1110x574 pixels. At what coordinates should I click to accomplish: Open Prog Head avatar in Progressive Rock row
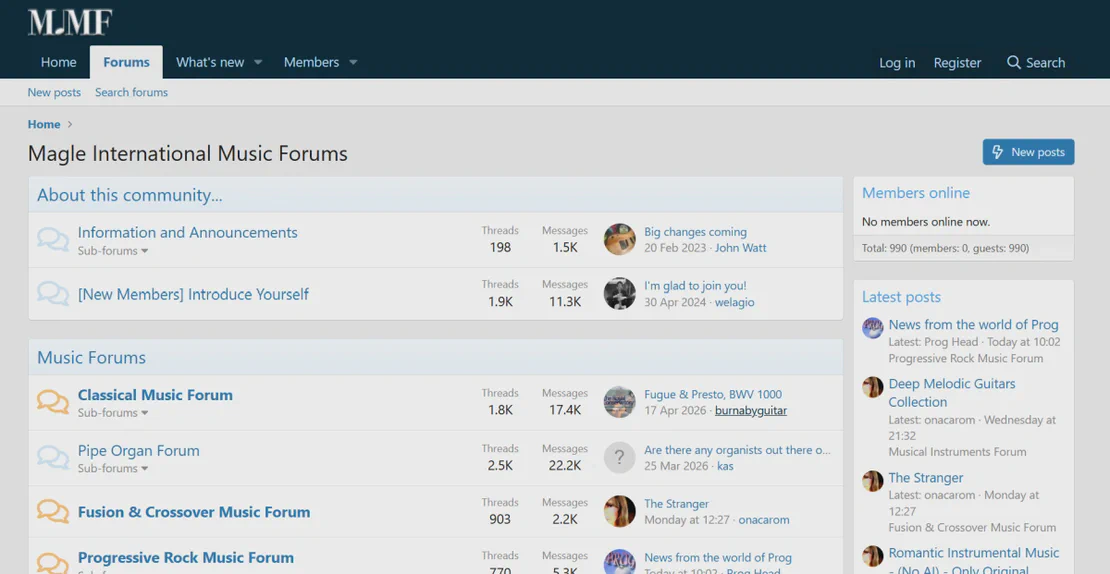point(619,562)
